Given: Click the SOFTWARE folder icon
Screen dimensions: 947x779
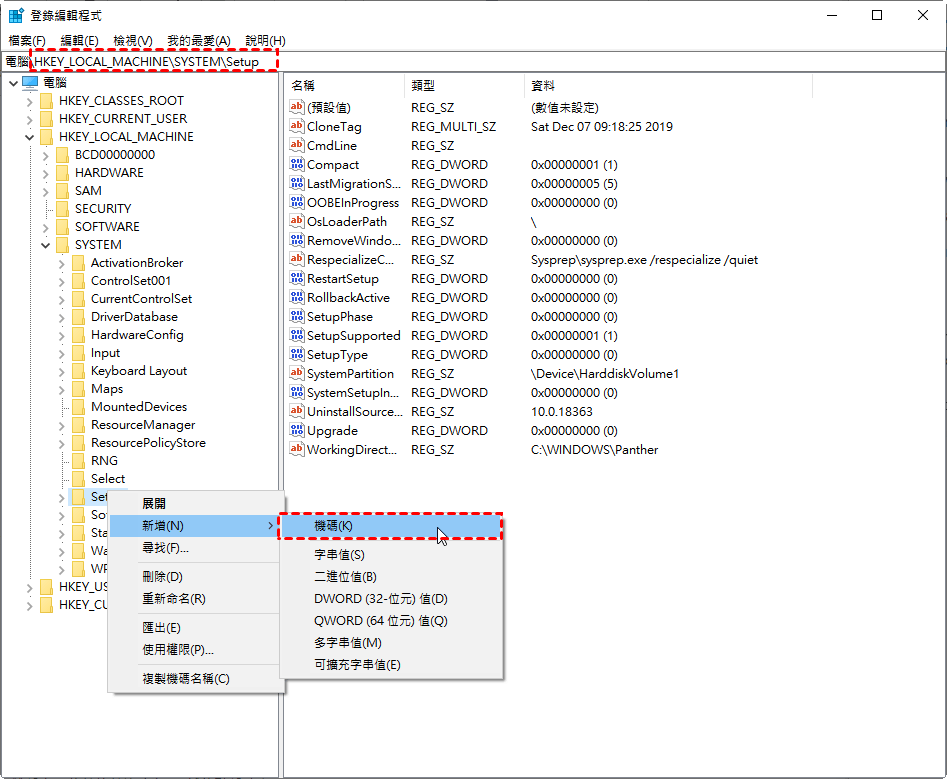Looking at the screenshot, I should pos(62,227).
